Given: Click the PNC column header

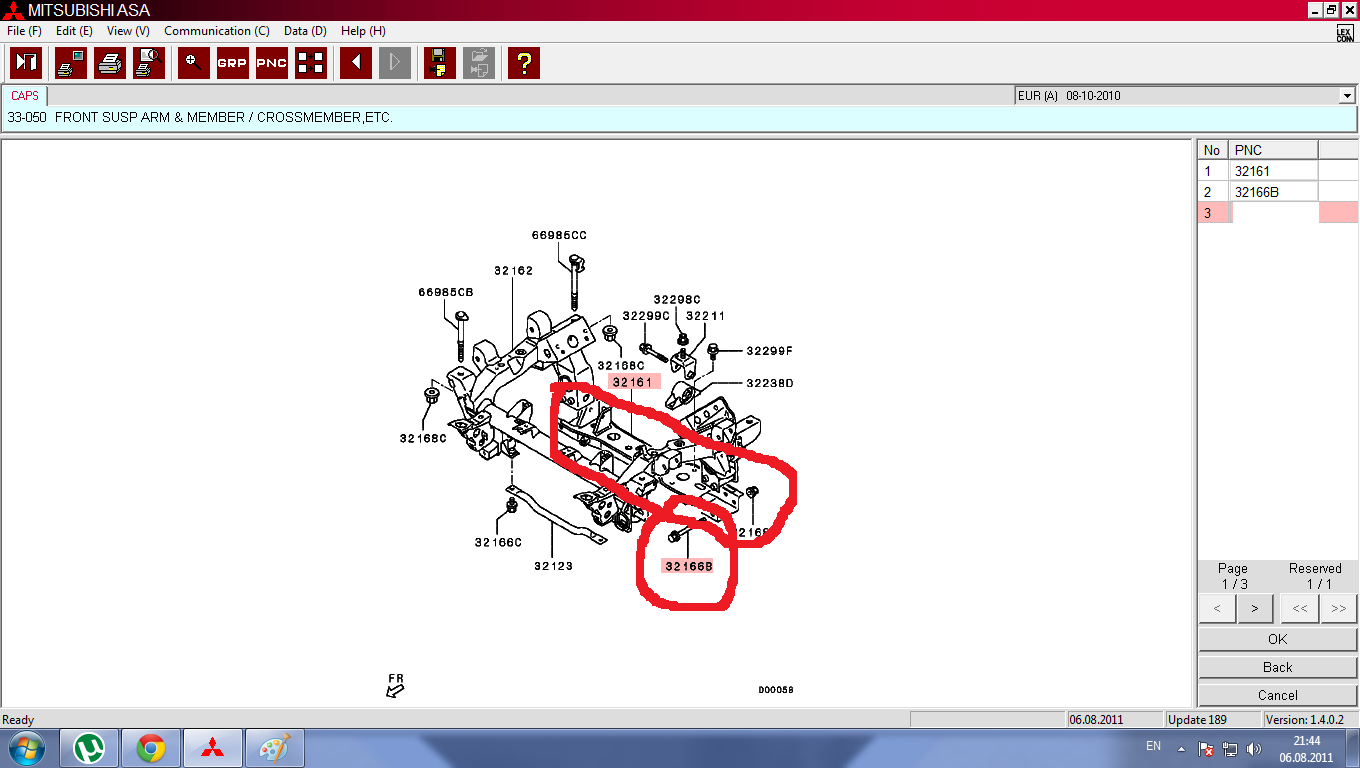Looking at the screenshot, I should coord(1274,150).
